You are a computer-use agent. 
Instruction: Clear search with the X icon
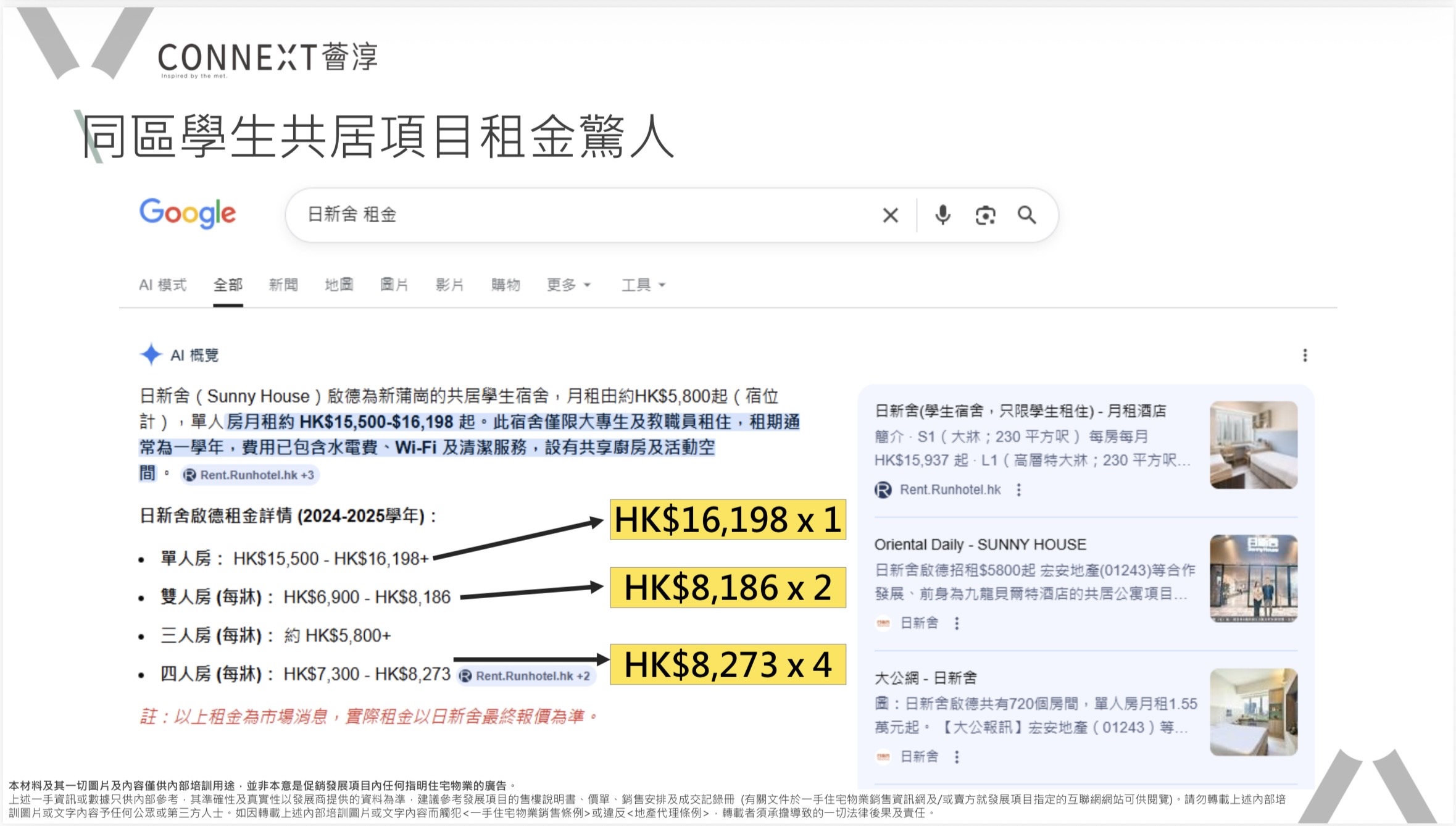click(x=890, y=215)
